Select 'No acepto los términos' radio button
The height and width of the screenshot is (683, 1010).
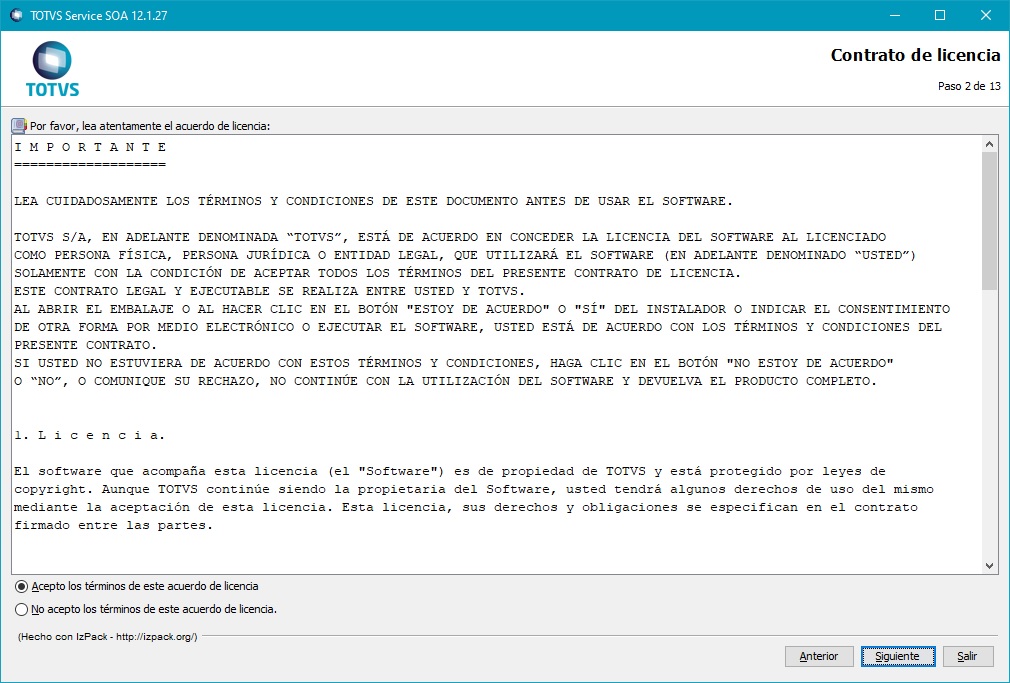click(22, 609)
